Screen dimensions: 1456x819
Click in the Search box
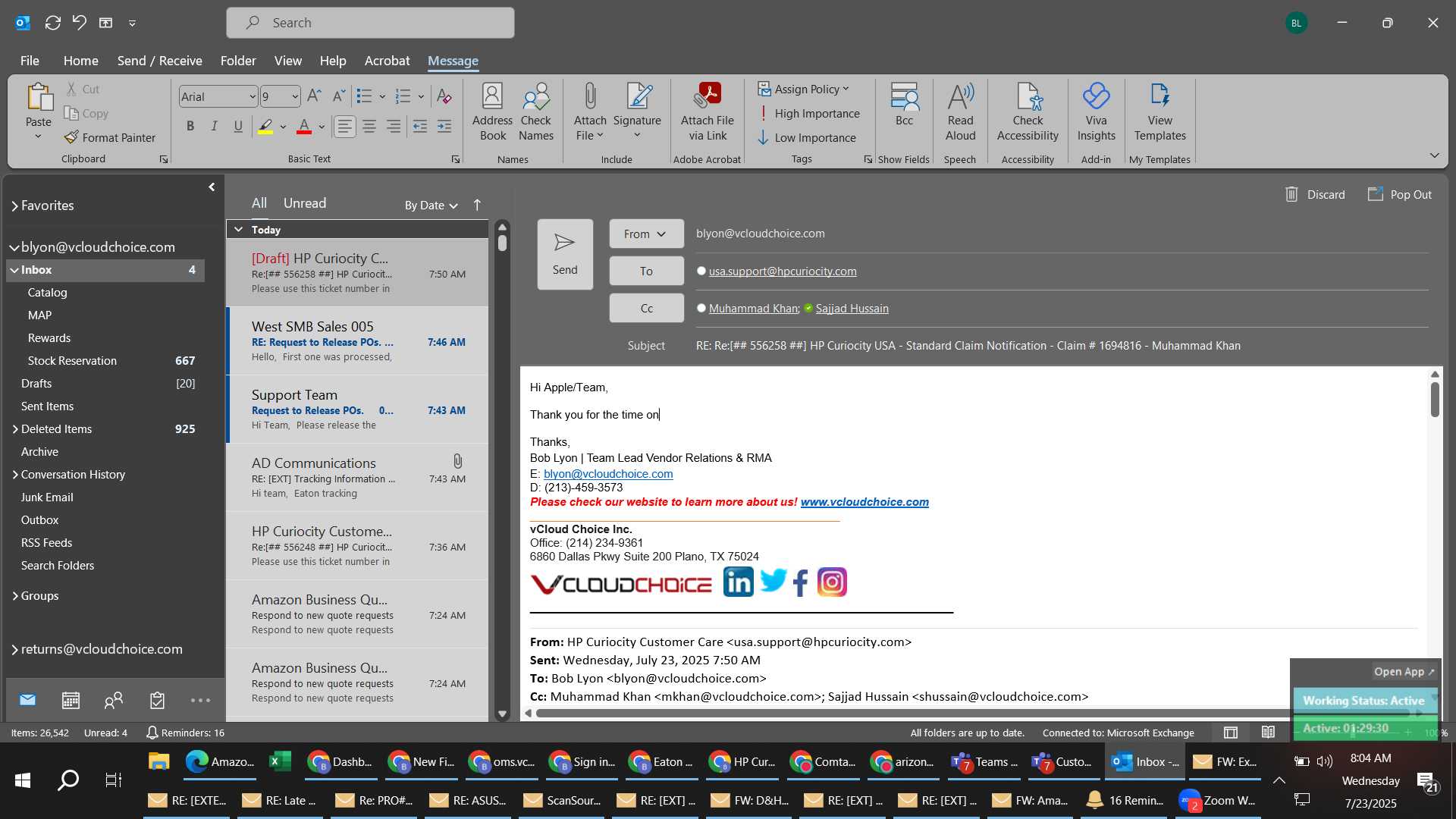pos(370,23)
